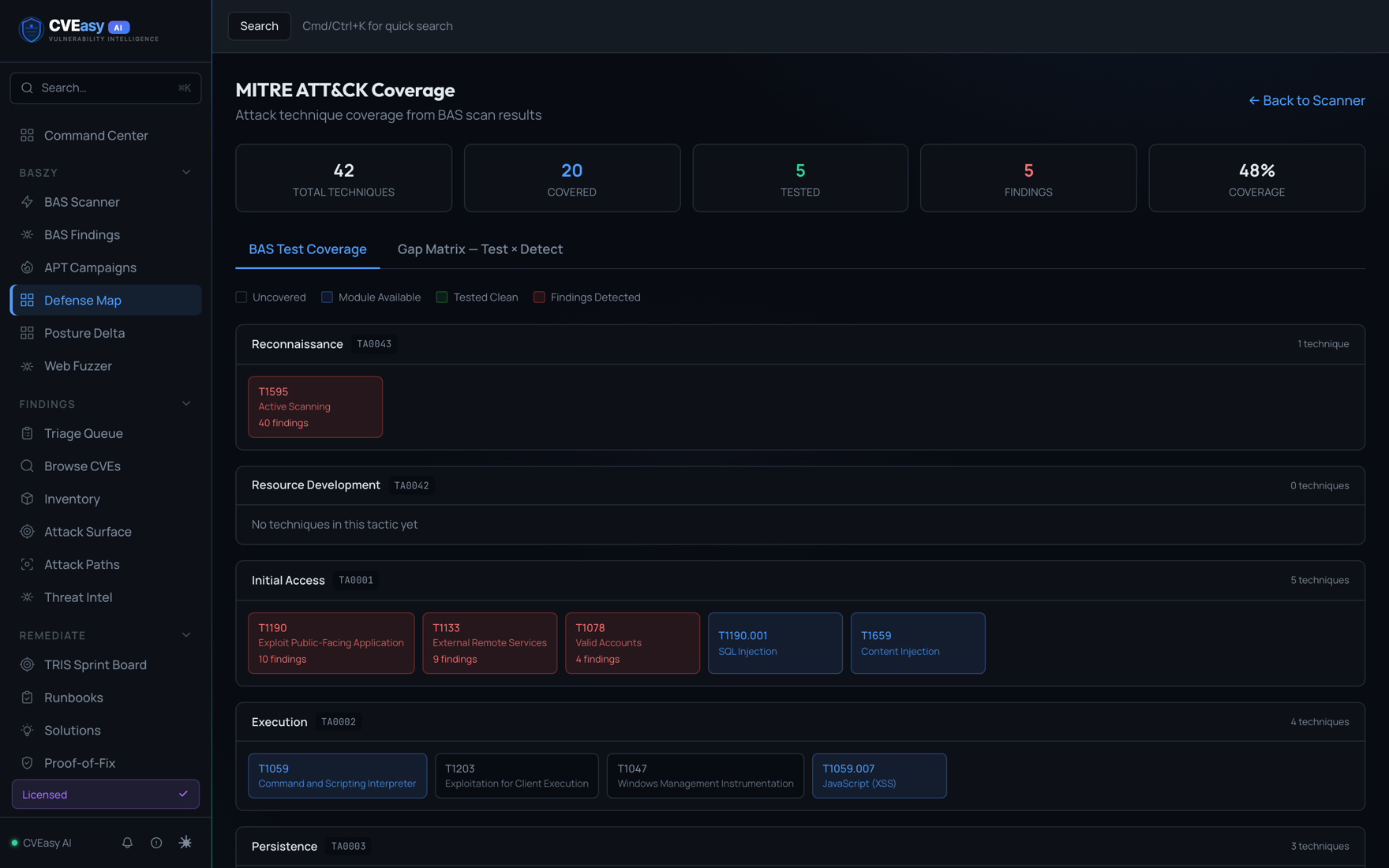Open T1078 Valid Accounts card

click(632, 643)
